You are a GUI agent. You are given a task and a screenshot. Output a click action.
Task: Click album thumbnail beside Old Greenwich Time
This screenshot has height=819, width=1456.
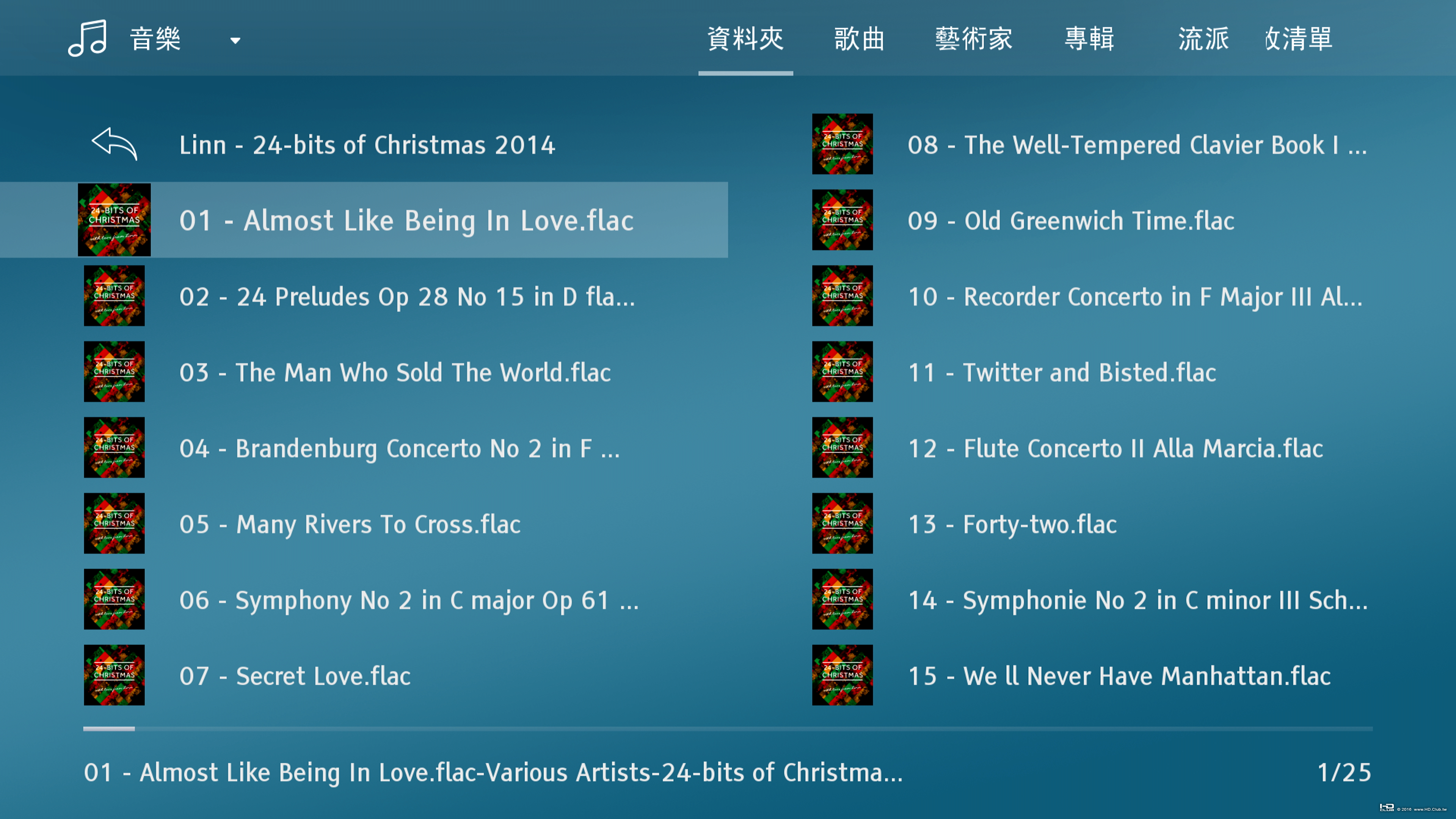coord(842,220)
